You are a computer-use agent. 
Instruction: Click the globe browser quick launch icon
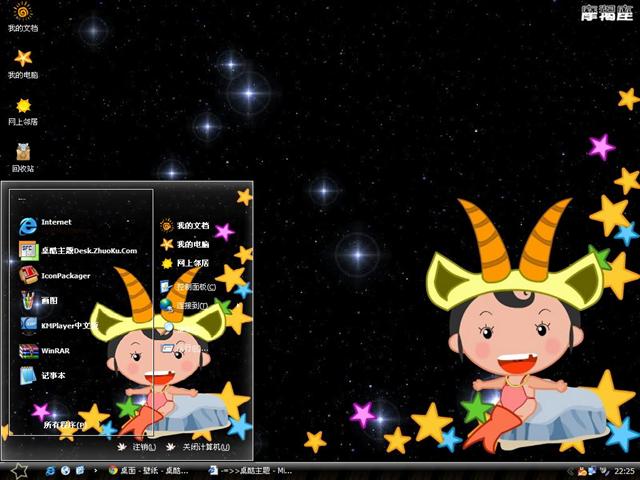[x=65, y=471]
